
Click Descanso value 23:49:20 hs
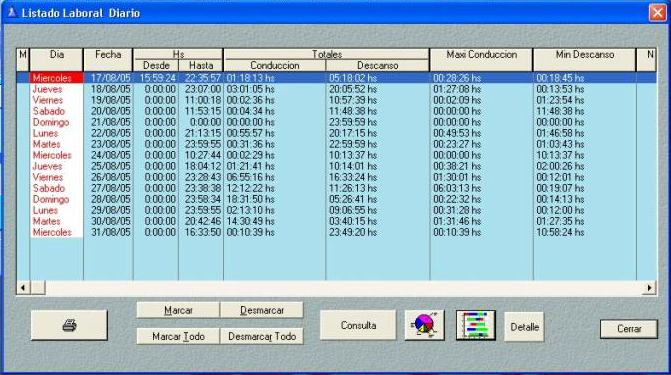coord(353,232)
